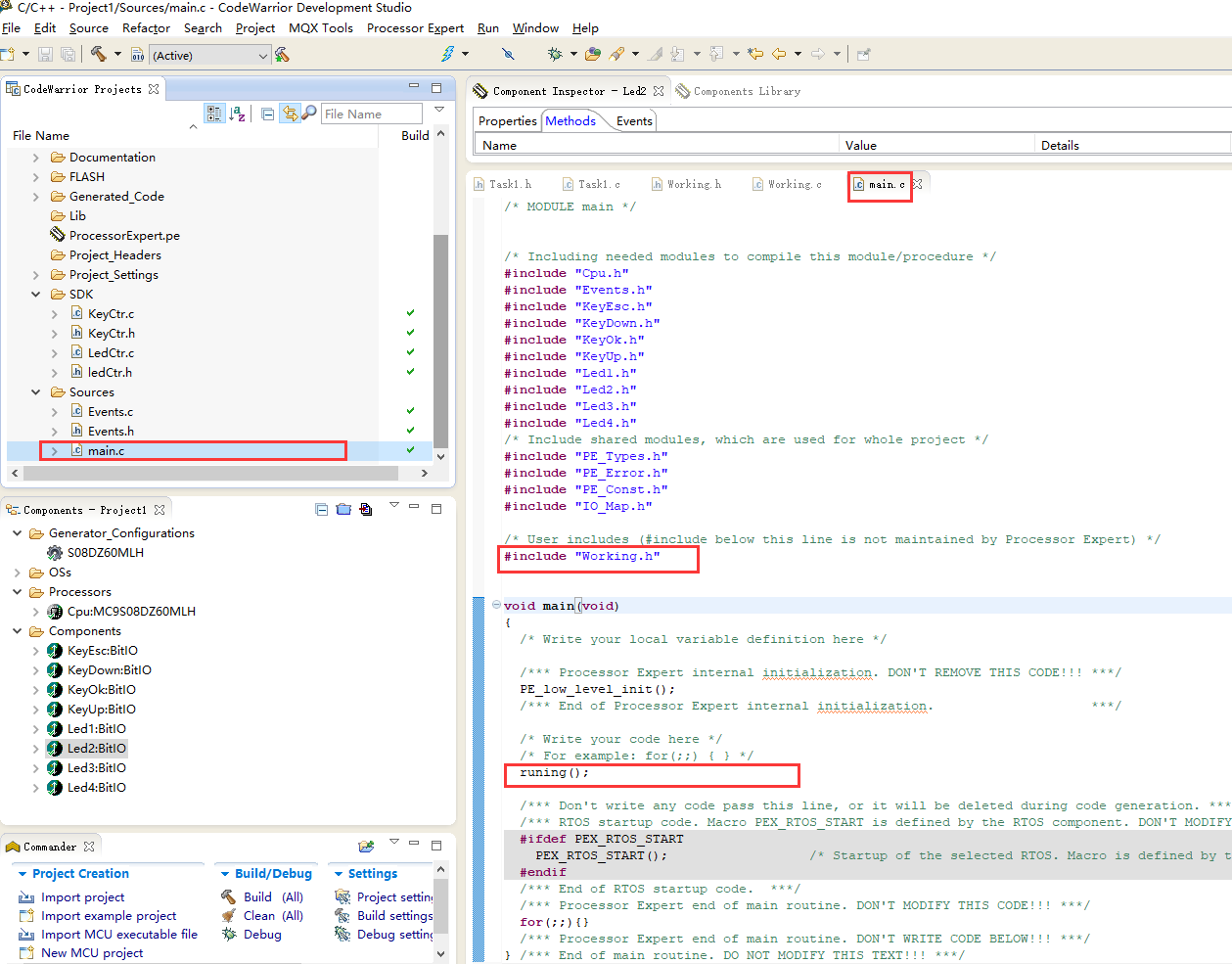Click the New MCU project icon

(x=26, y=952)
